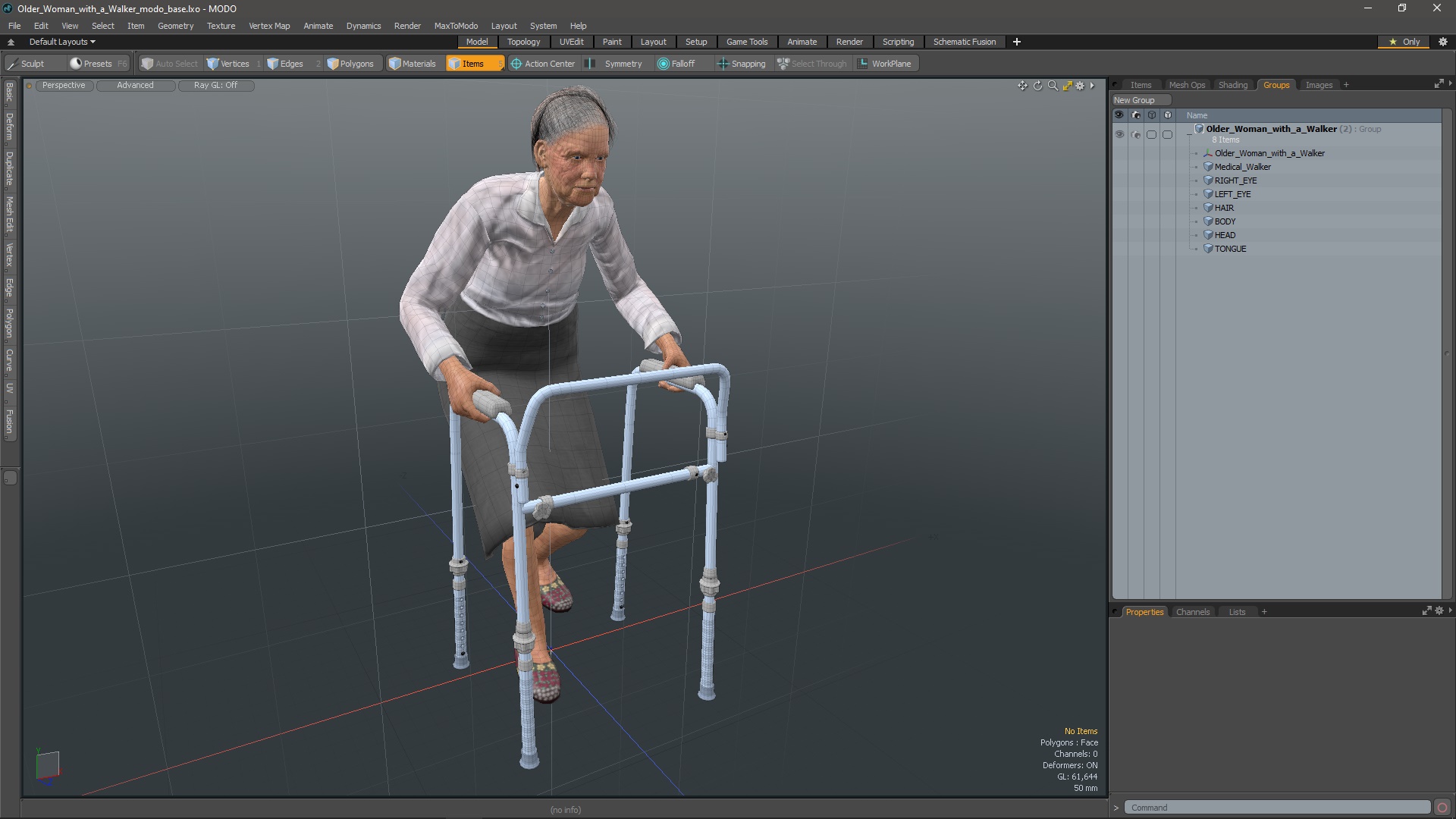The height and width of the screenshot is (819, 1456).
Task: Open the viewport settings gear
Action: pyautogui.click(x=1080, y=86)
